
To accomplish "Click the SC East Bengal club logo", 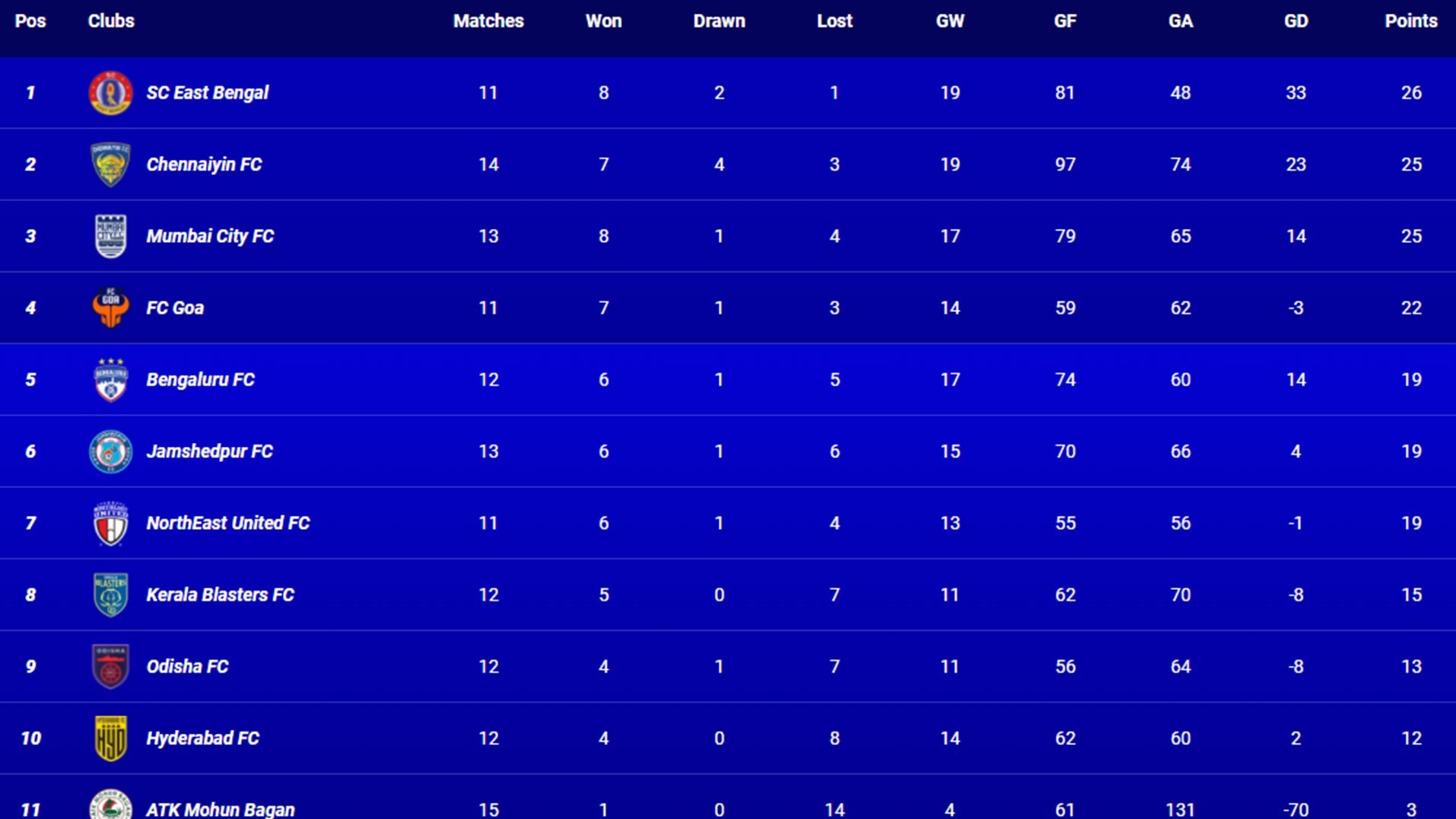I will 110,93.
